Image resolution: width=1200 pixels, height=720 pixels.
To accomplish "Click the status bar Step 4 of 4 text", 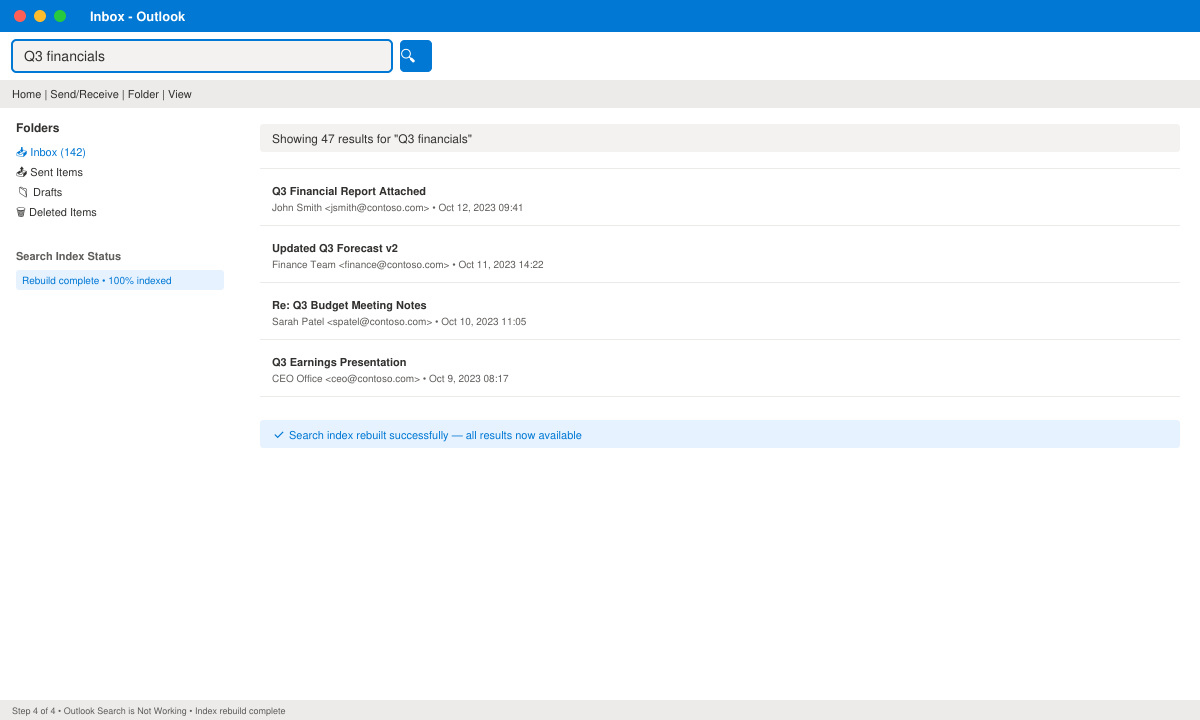I will point(149,711).
